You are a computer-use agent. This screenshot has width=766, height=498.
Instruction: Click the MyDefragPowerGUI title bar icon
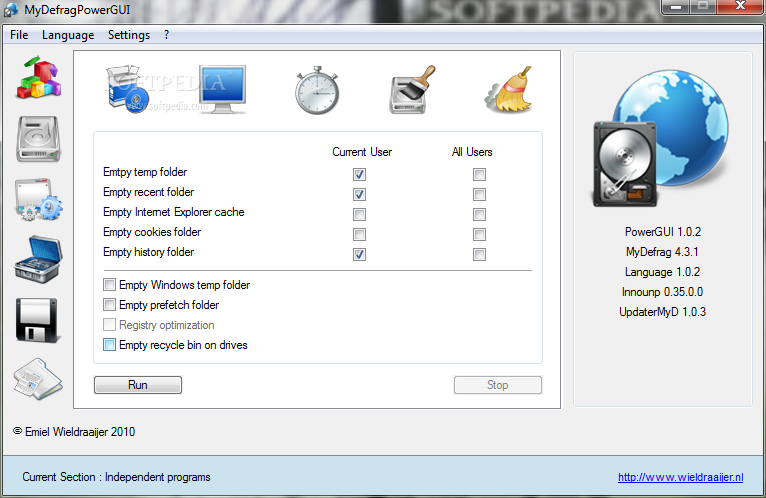tap(11, 9)
